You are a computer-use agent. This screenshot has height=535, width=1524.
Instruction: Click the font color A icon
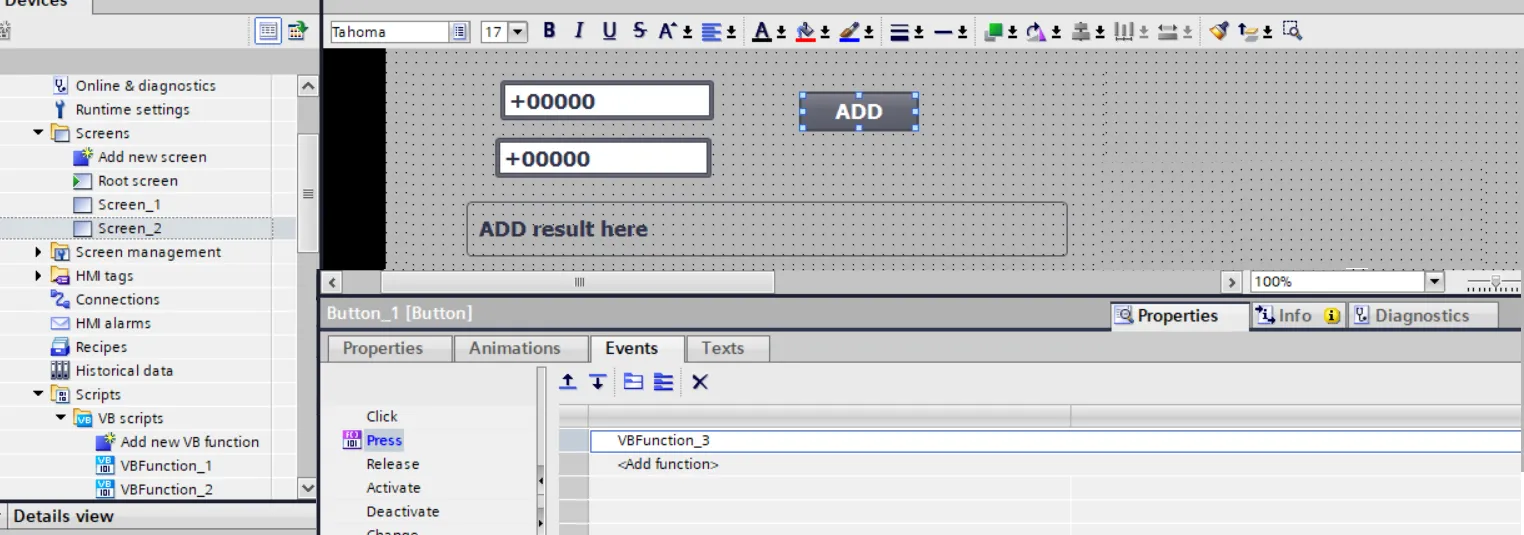[762, 31]
